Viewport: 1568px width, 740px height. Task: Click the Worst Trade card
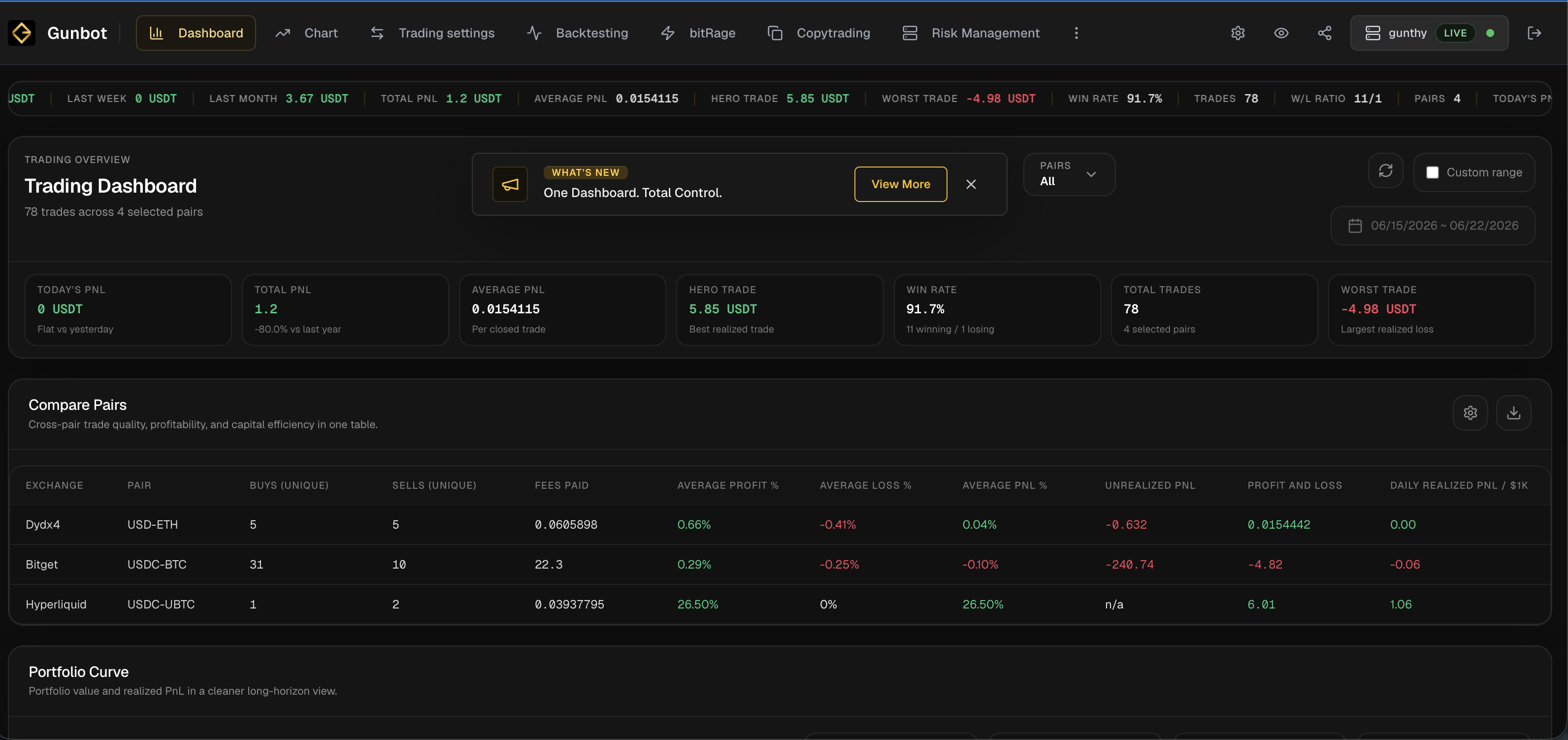[x=1432, y=309]
